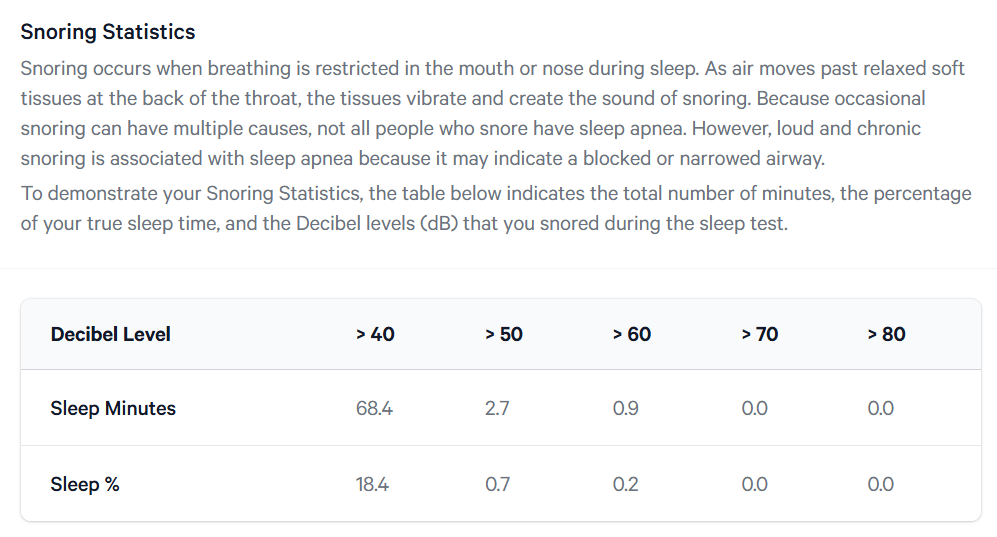997x537 pixels.
Task: Click the 0.0 minutes value under > 70
Action: (x=755, y=408)
